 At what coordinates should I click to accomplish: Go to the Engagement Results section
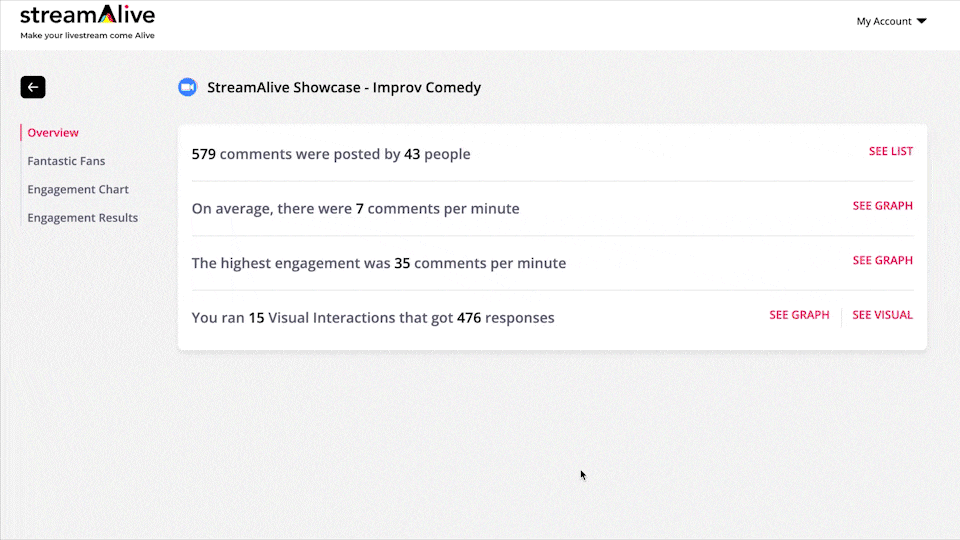[83, 218]
